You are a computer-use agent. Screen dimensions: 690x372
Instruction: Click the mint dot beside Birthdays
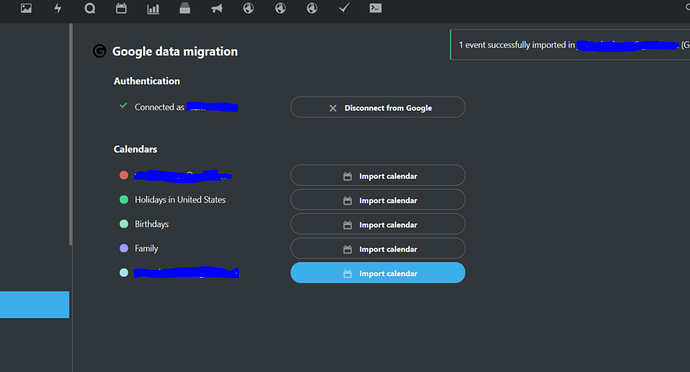124,224
